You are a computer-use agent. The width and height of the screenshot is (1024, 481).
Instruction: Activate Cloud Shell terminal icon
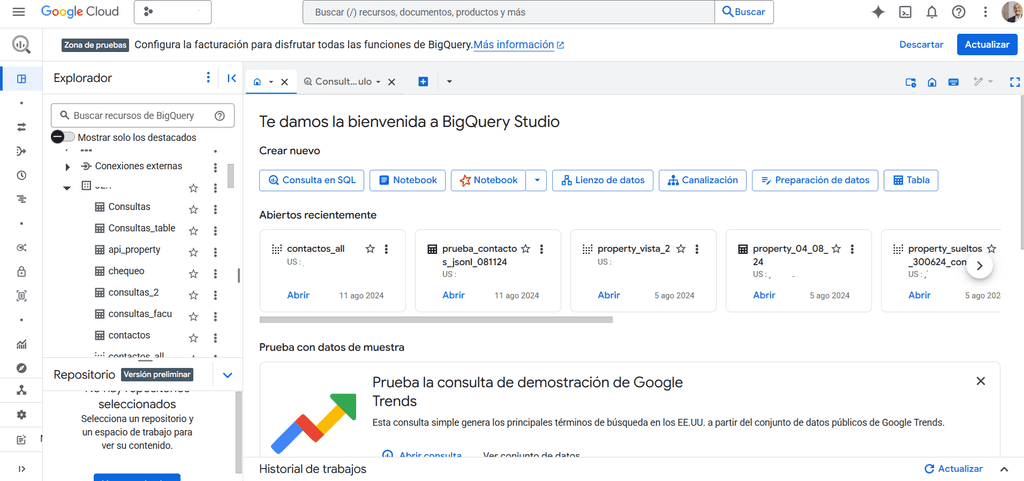[x=905, y=12]
